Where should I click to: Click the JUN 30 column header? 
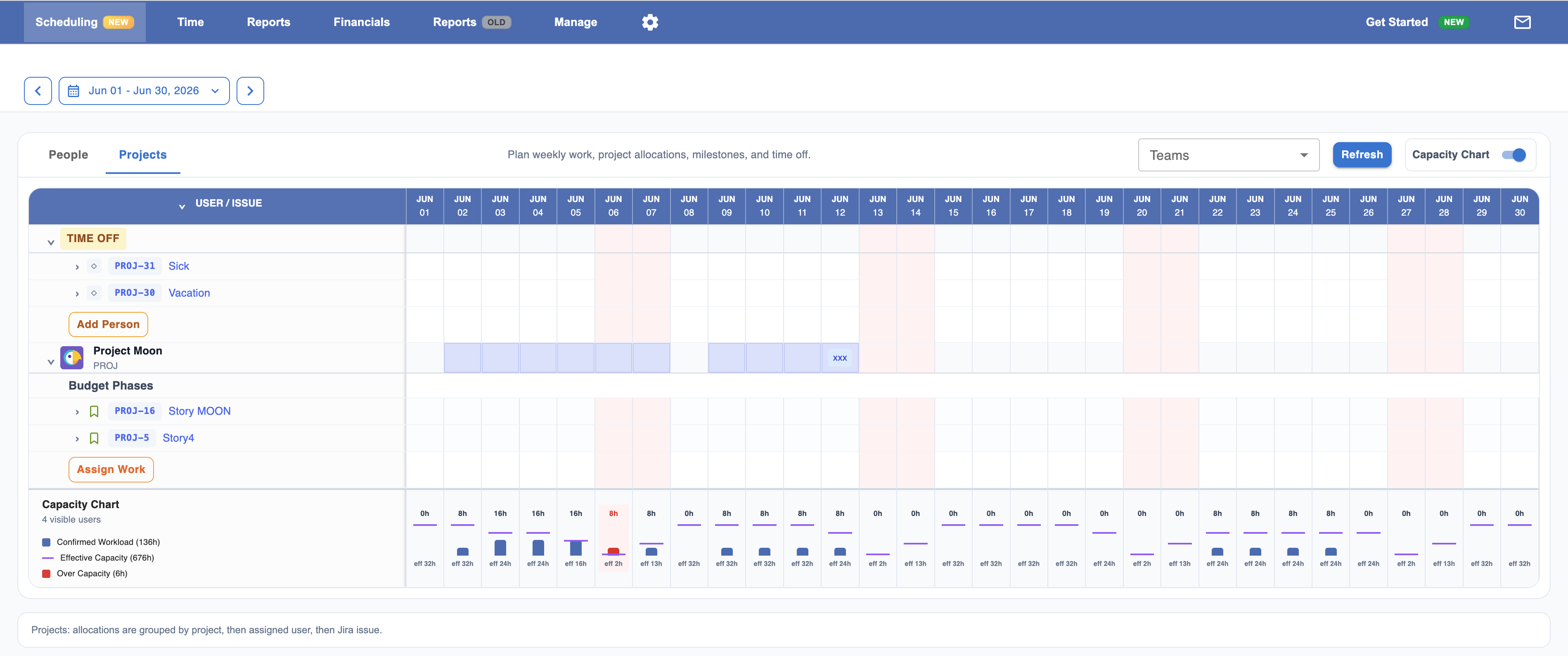click(1519, 206)
